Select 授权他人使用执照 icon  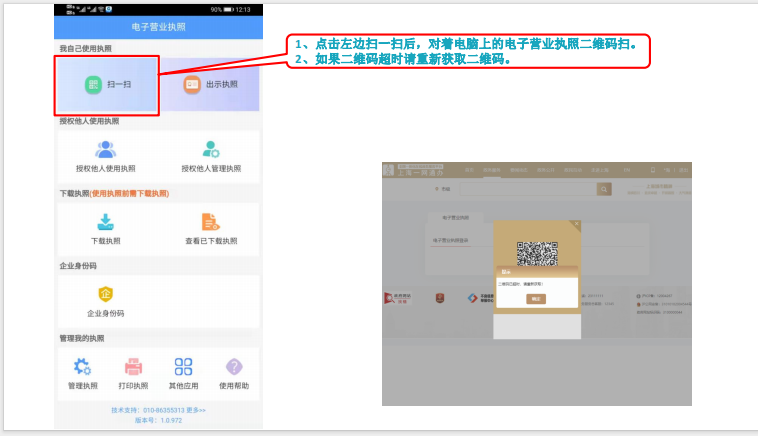pyautogui.click(x=106, y=149)
